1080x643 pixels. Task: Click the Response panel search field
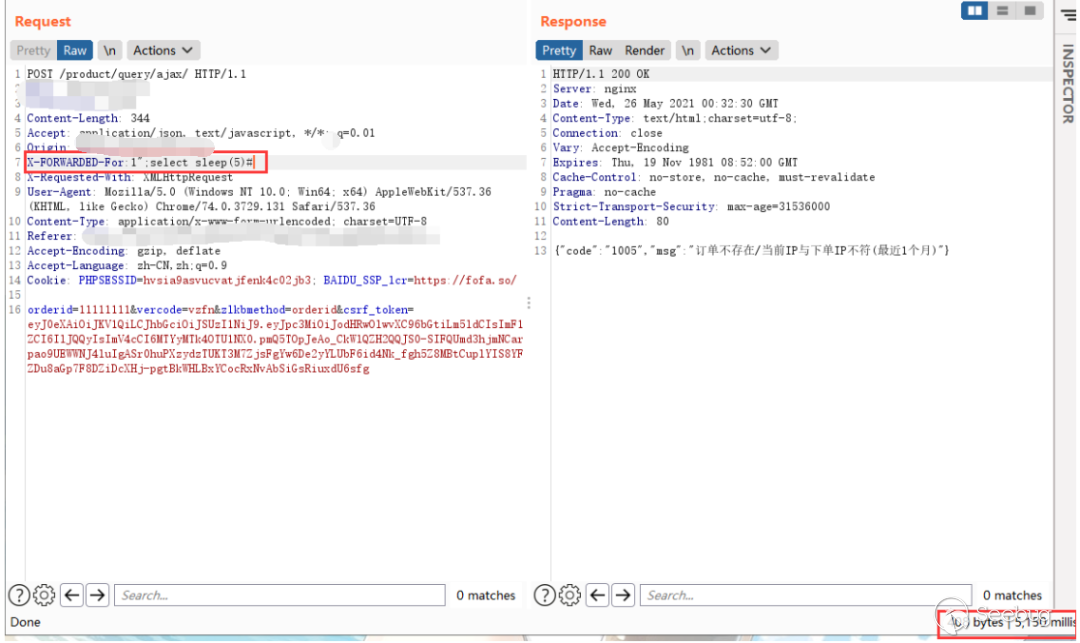[804, 595]
